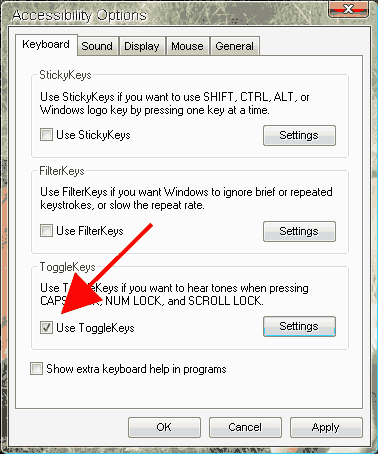Viewport: 378px width, 454px height.
Task: Open the ToggleKeys Settings button
Action: 299,326
